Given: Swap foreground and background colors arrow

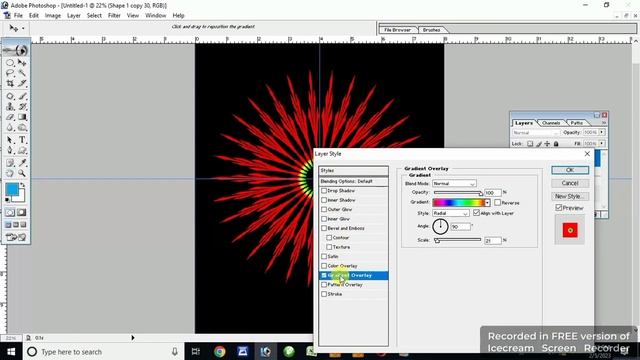Looking at the screenshot, I should tap(23, 185).
